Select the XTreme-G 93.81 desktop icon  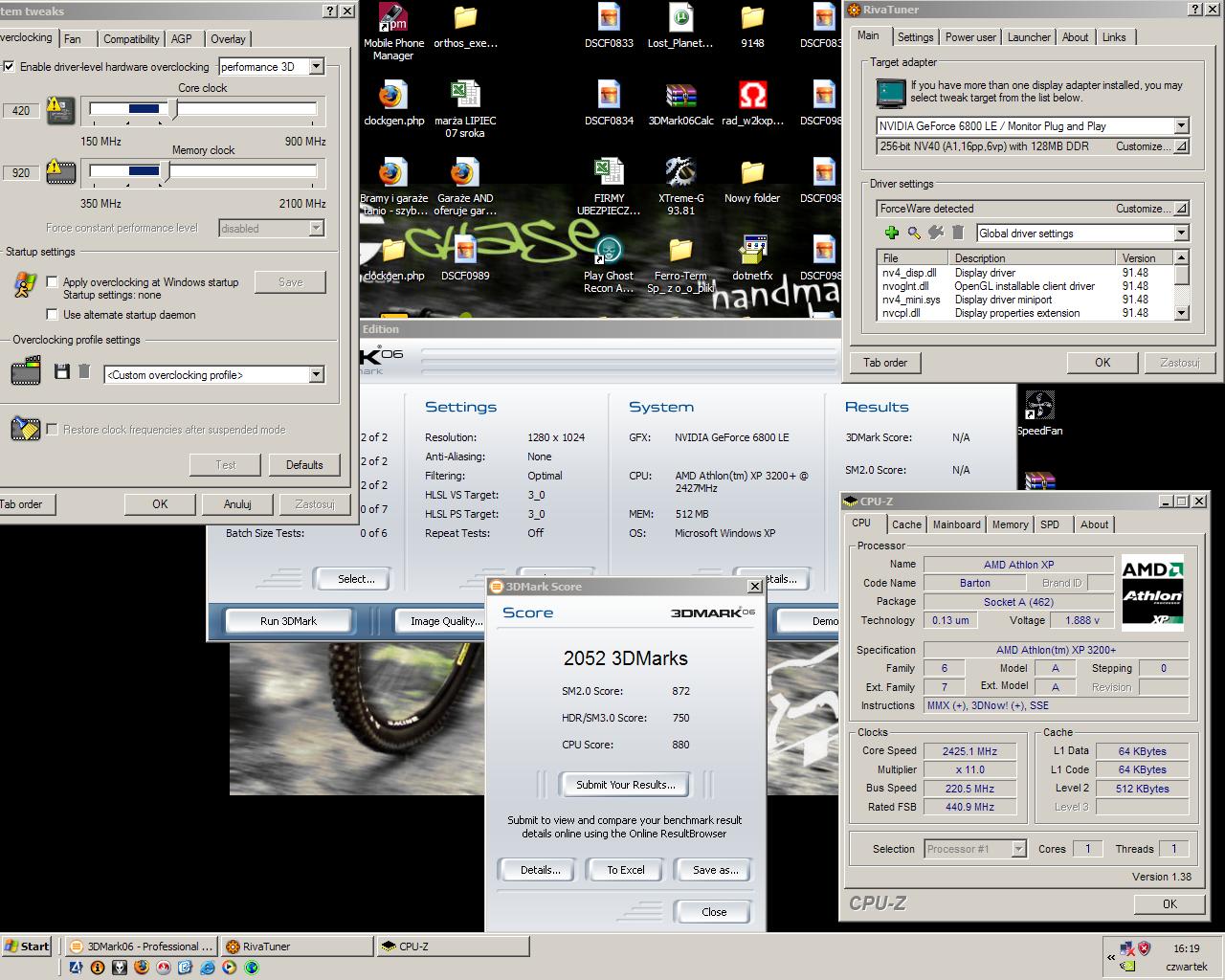pos(680,173)
